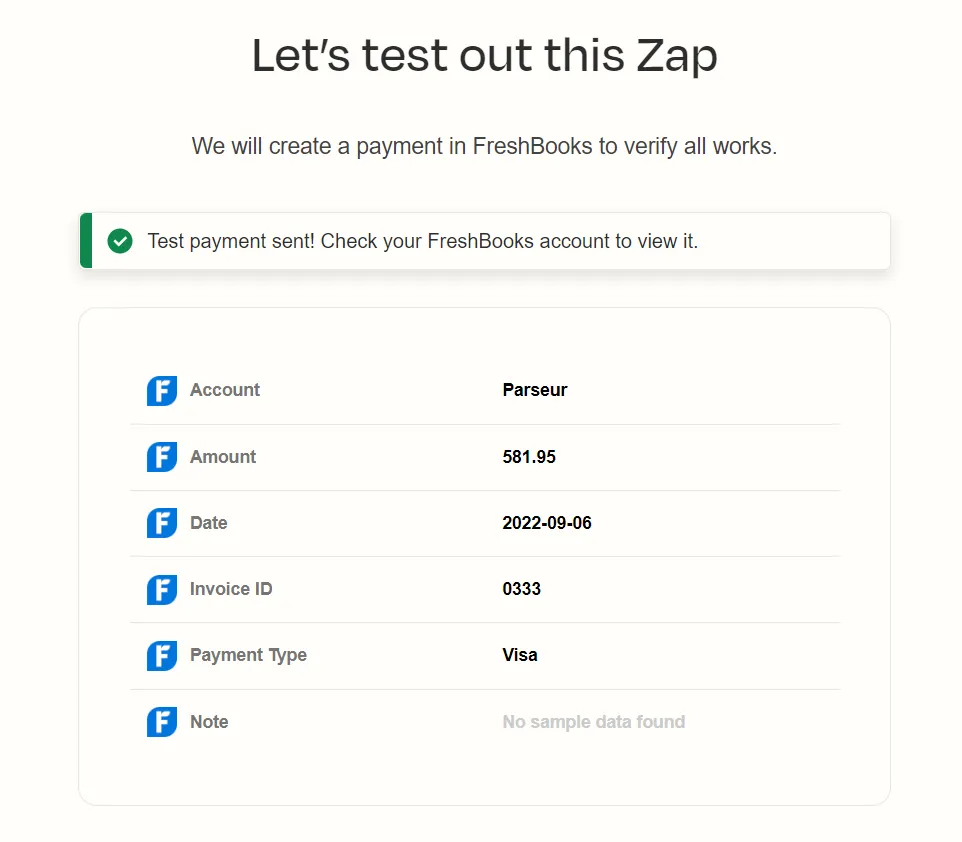Image resolution: width=962 pixels, height=842 pixels.
Task: Click the Date value 2022-09-06
Action: 547,523
